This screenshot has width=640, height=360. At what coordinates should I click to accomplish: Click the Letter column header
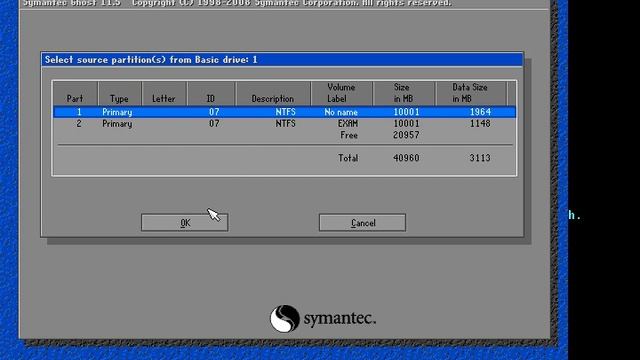tap(164, 93)
